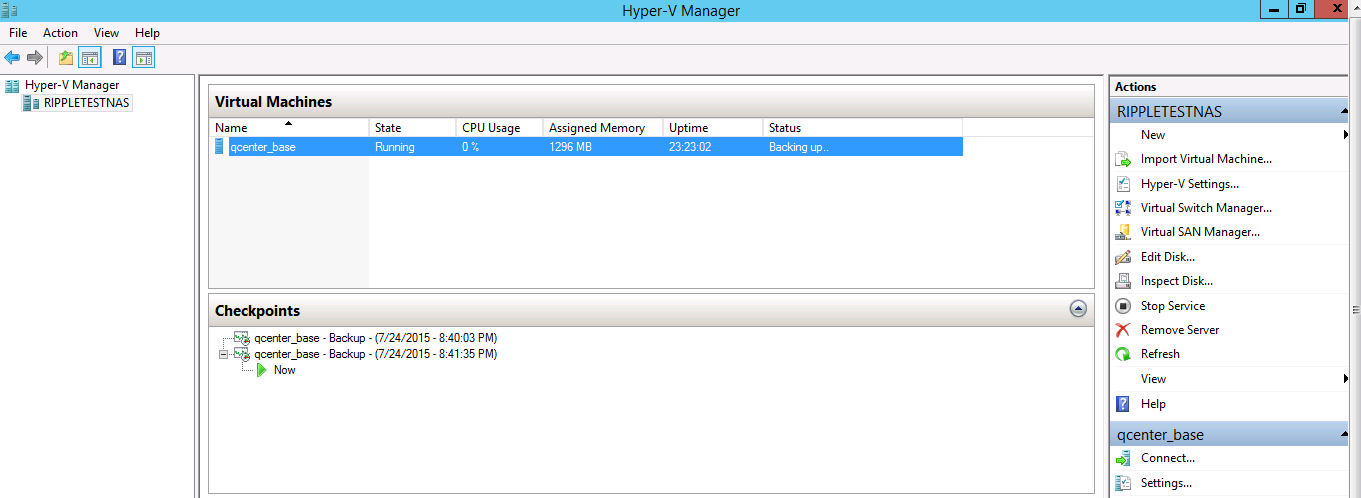Click the Up one level folder icon

coord(66,58)
